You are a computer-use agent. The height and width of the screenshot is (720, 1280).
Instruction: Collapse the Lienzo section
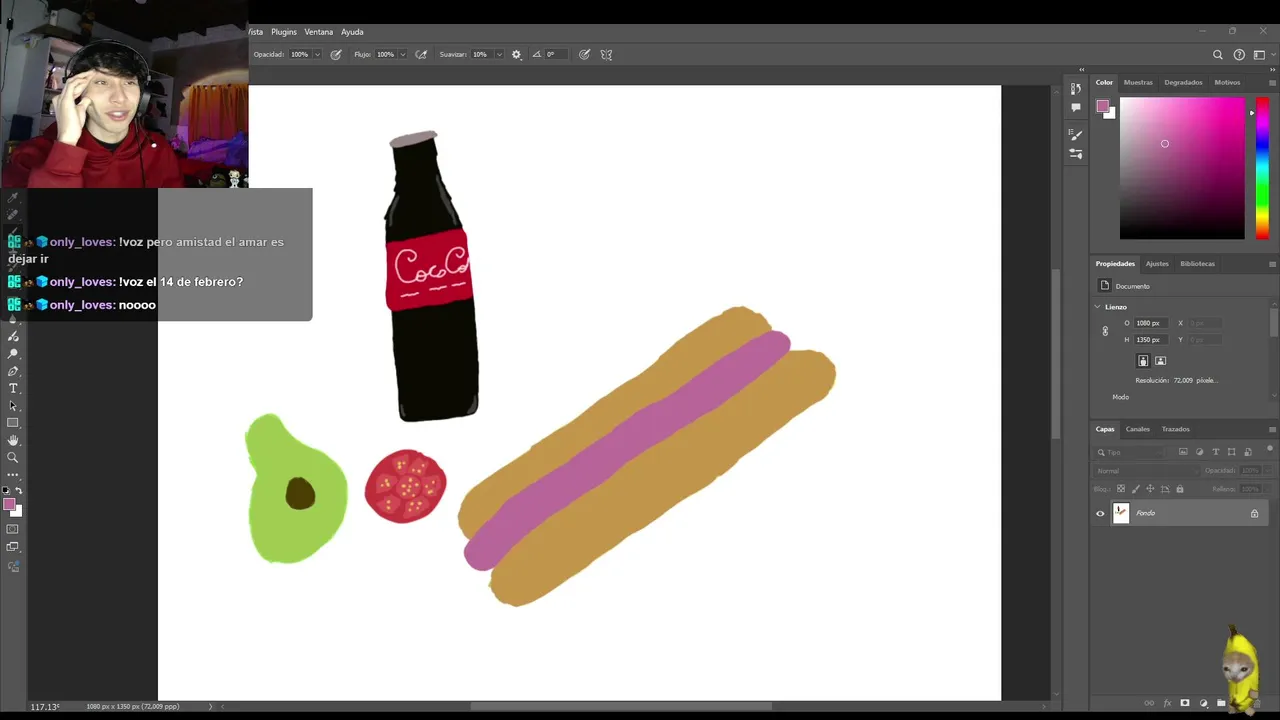point(1097,307)
